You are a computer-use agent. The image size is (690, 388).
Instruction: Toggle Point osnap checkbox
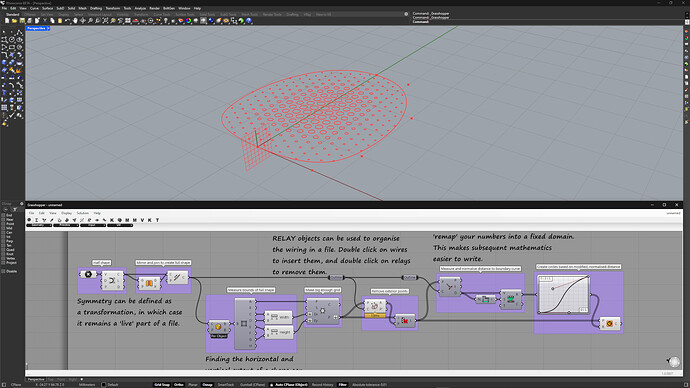3,224
